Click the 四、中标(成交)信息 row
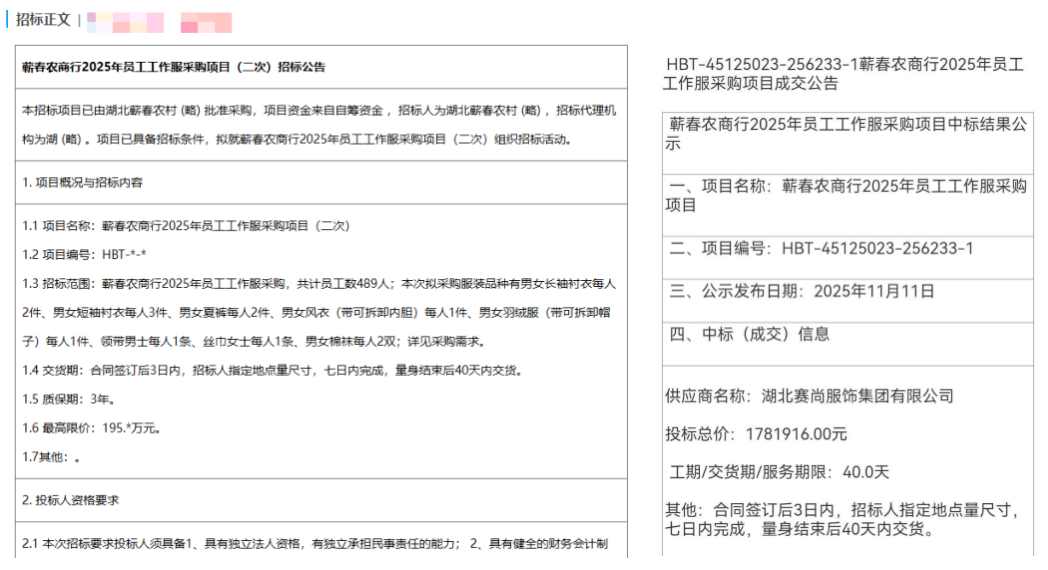The height and width of the screenshot is (570, 1048). click(x=749, y=334)
